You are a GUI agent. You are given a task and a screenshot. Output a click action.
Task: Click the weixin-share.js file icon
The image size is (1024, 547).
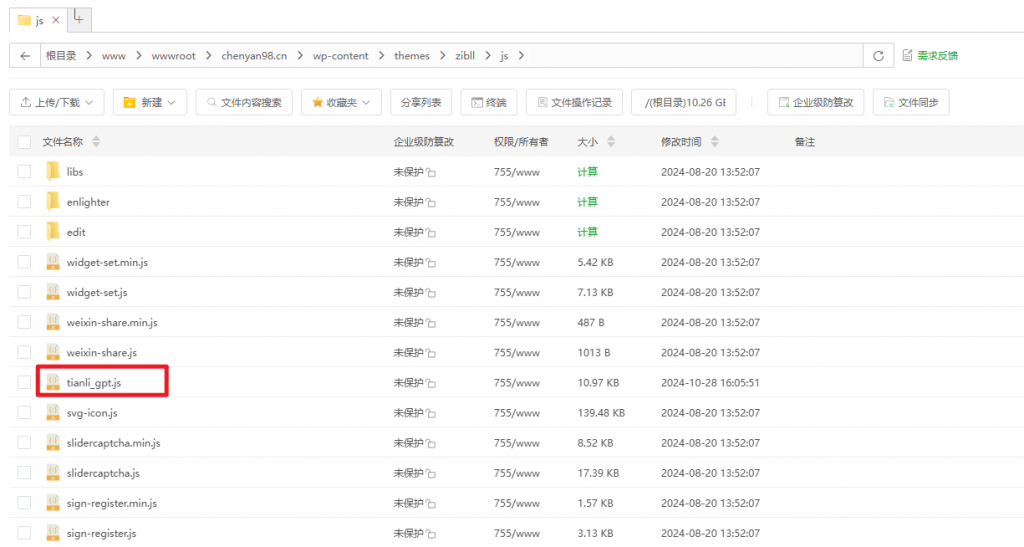coord(53,352)
